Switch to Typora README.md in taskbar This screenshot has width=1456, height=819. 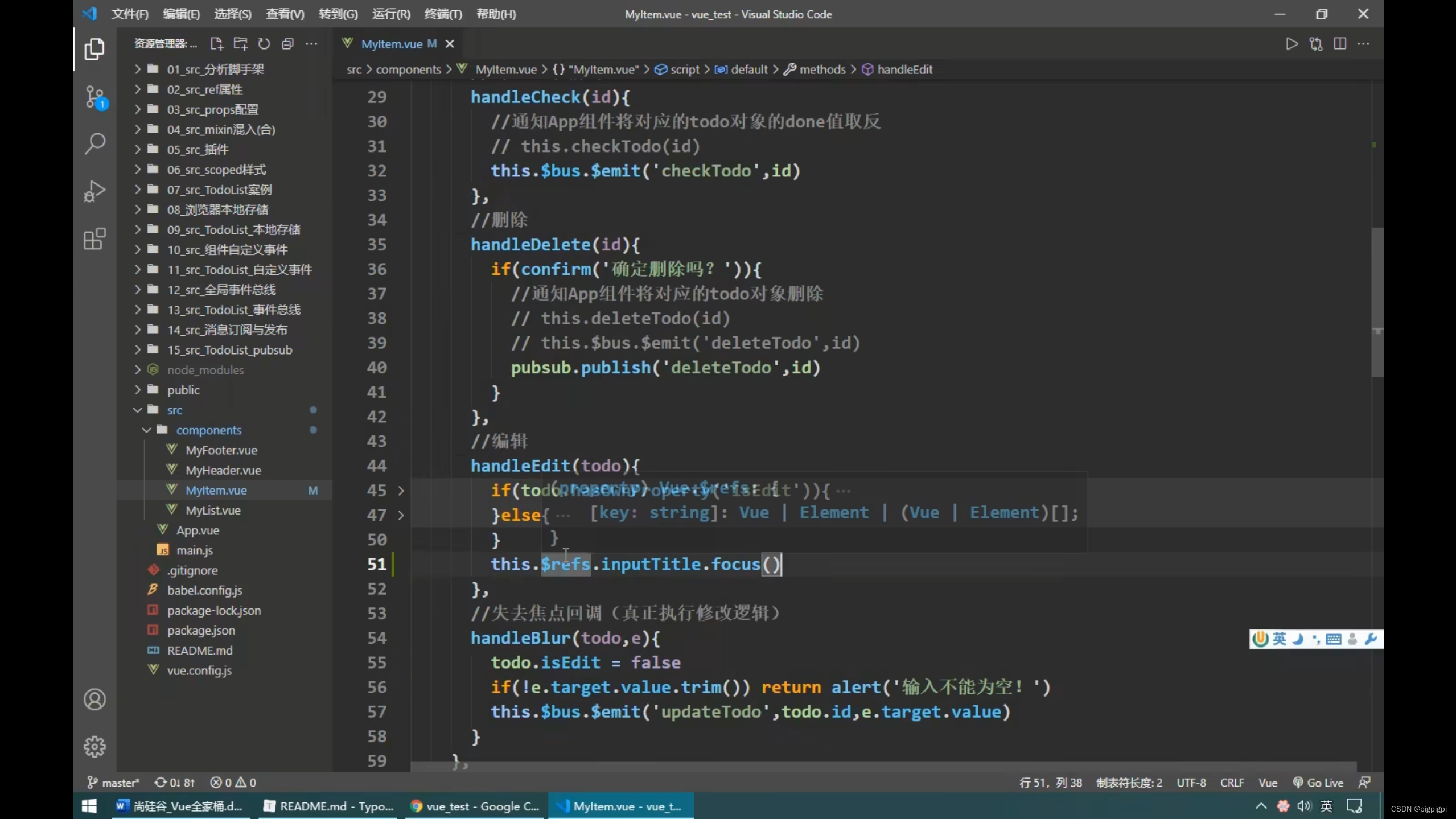pyautogui.click(x=328, y=806)
